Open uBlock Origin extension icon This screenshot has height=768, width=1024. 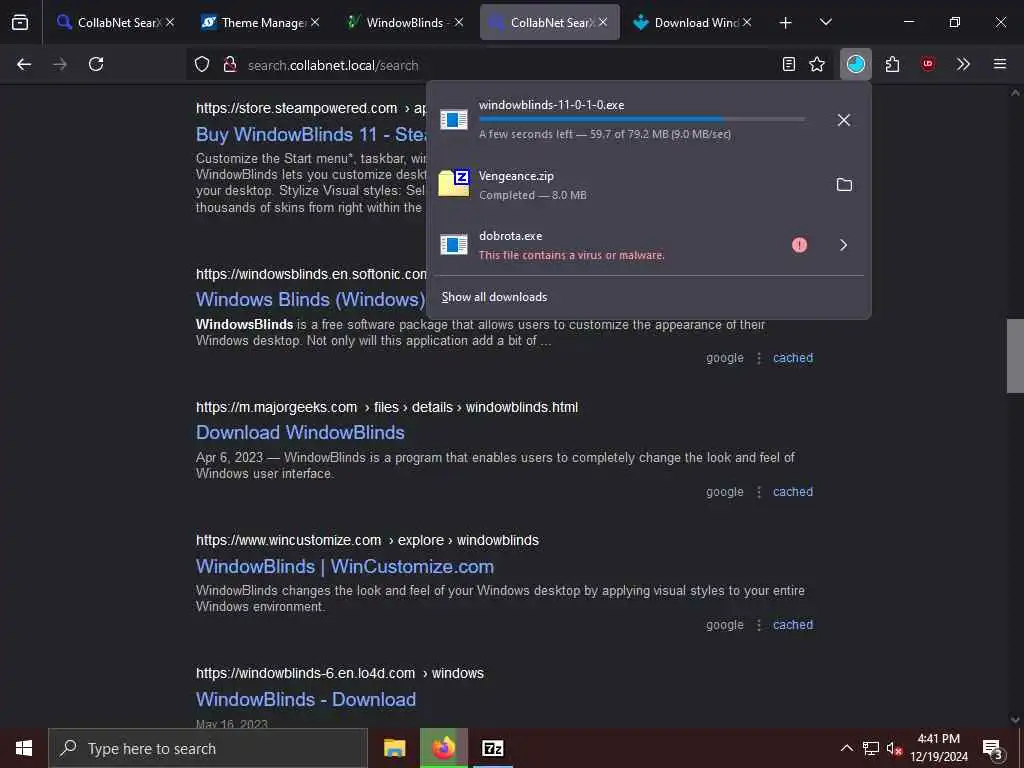pos(927,64)
